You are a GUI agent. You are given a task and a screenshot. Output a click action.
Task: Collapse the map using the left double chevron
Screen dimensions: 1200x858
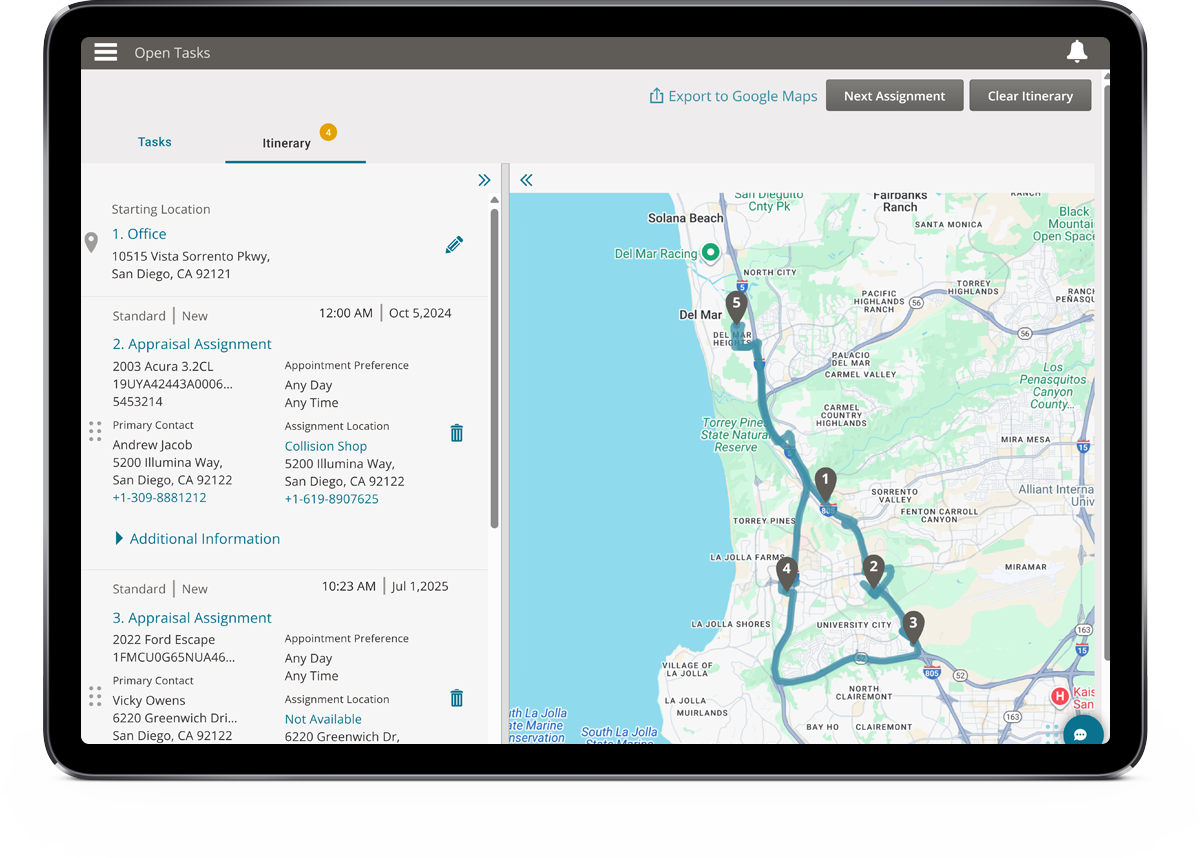[526, 179]
